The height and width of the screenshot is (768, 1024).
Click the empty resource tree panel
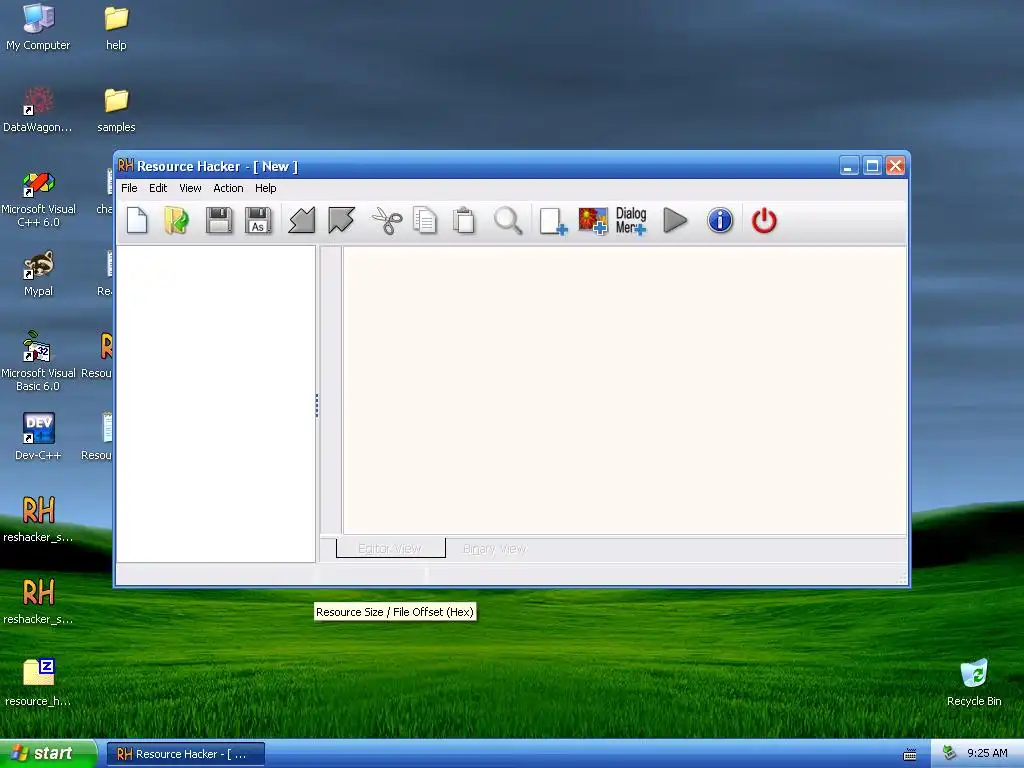coord(216,404)
